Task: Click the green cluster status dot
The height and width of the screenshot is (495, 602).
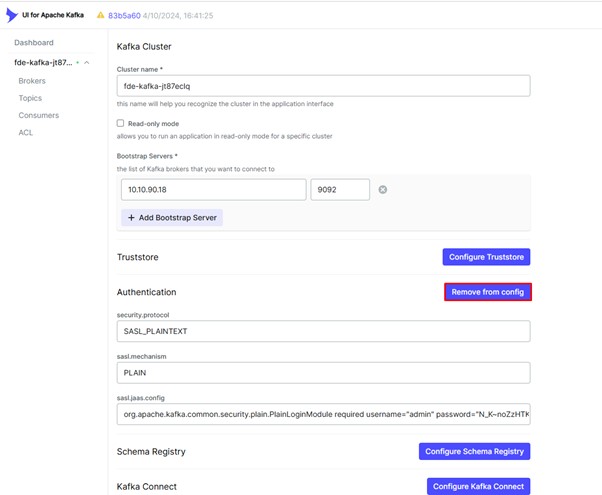Action: click(78, 62)
